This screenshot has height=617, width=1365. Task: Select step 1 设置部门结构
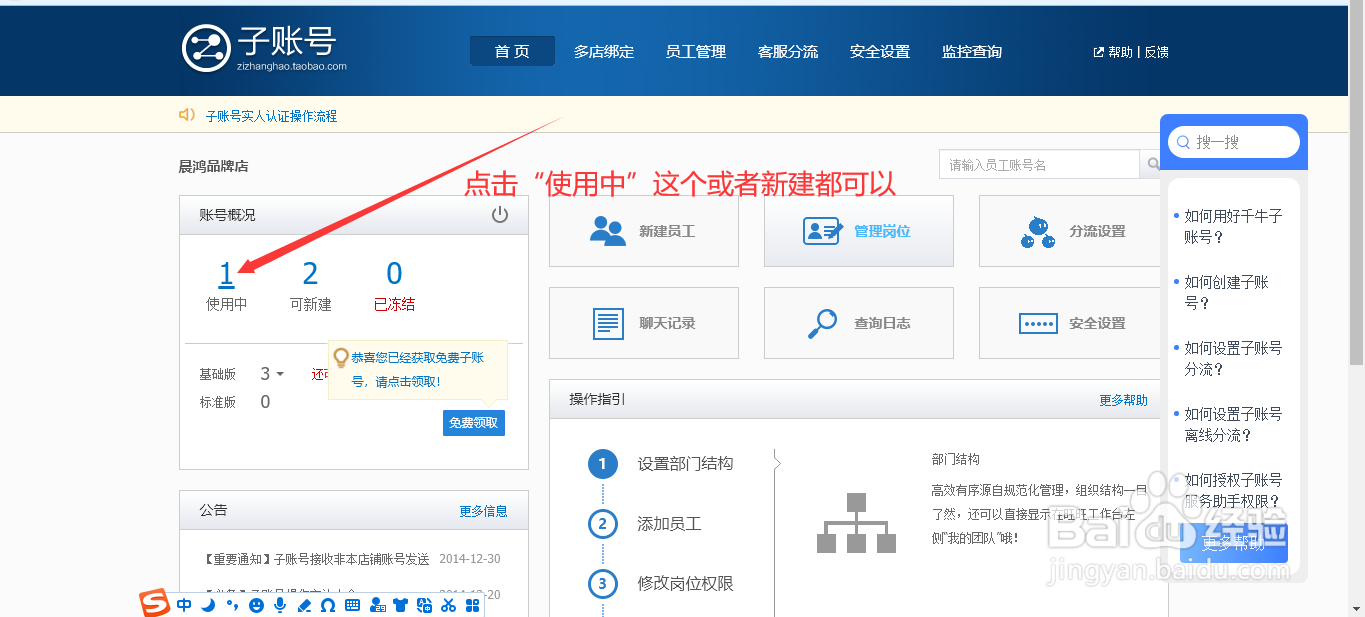(661, 464)
